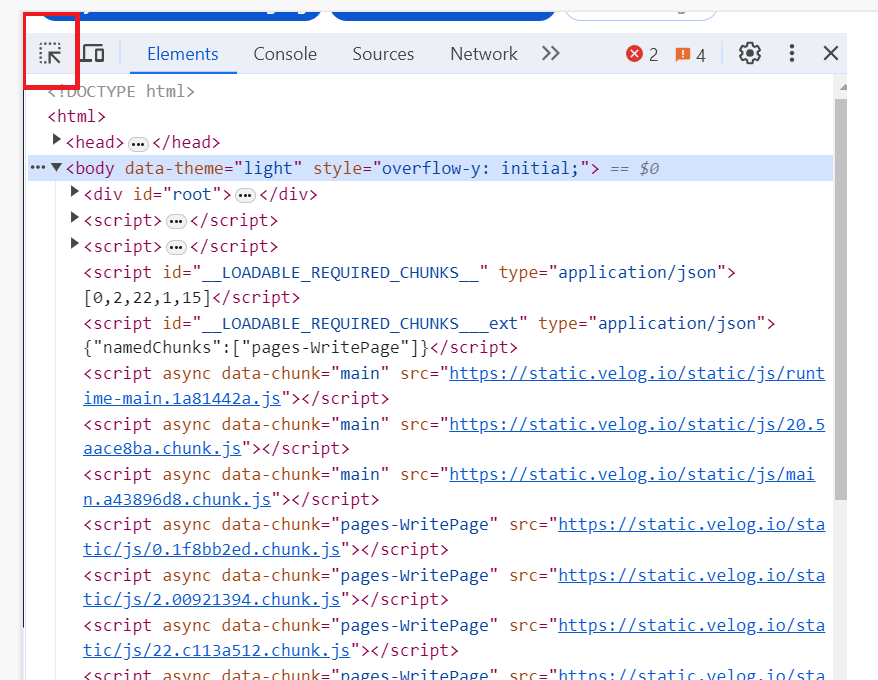Viewport: 878px width, 680px height.
Task: Click the data-theme "light" attribute value
Action: (x=268, y=168)
